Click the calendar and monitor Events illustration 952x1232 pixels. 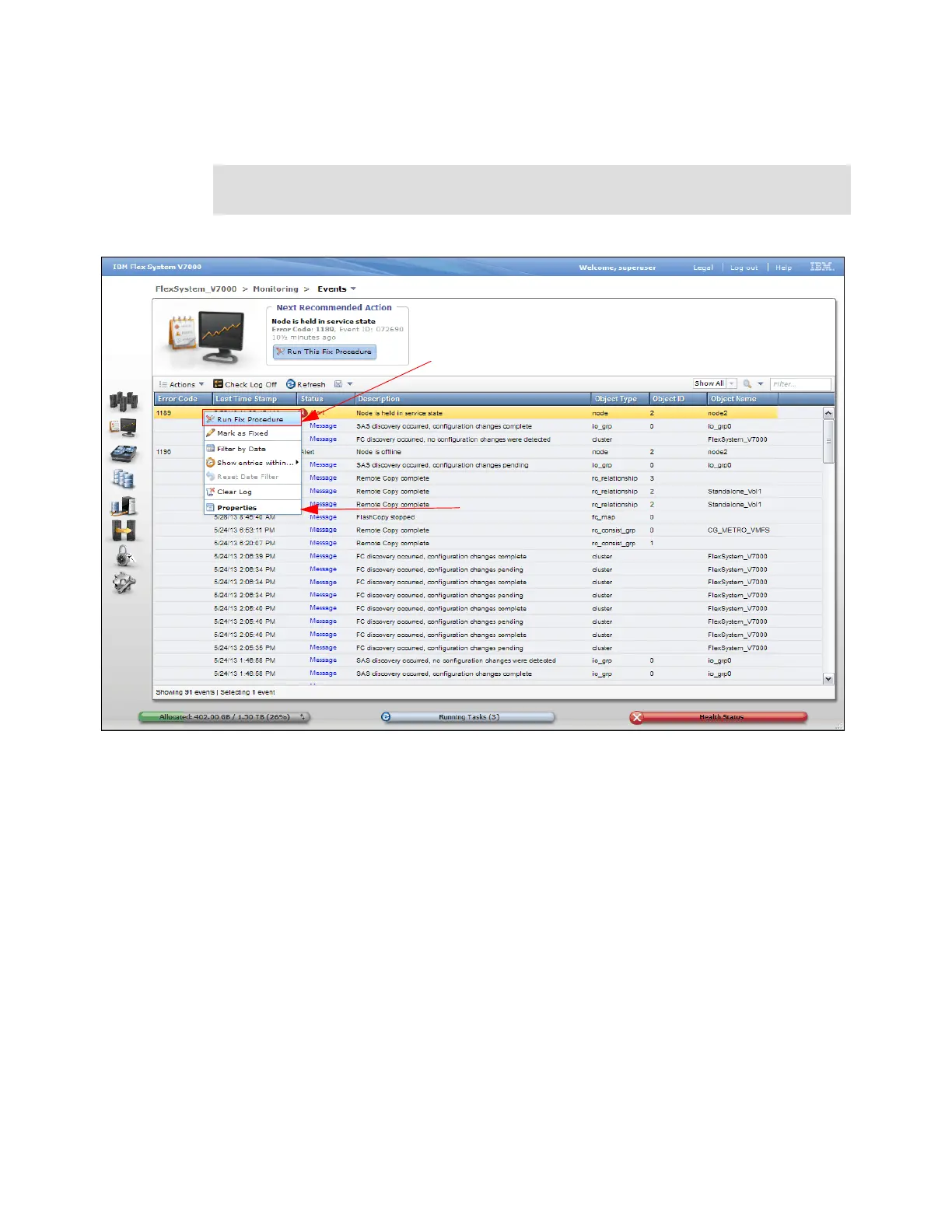point(208,337)
